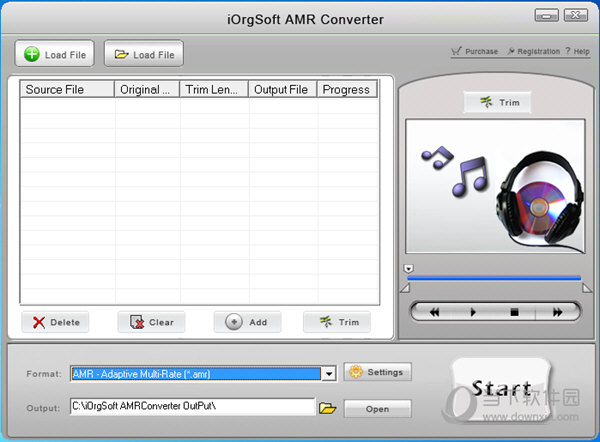Click the green plus Load File button
Viewport: 600px width, 442px height.
(54, 54)
